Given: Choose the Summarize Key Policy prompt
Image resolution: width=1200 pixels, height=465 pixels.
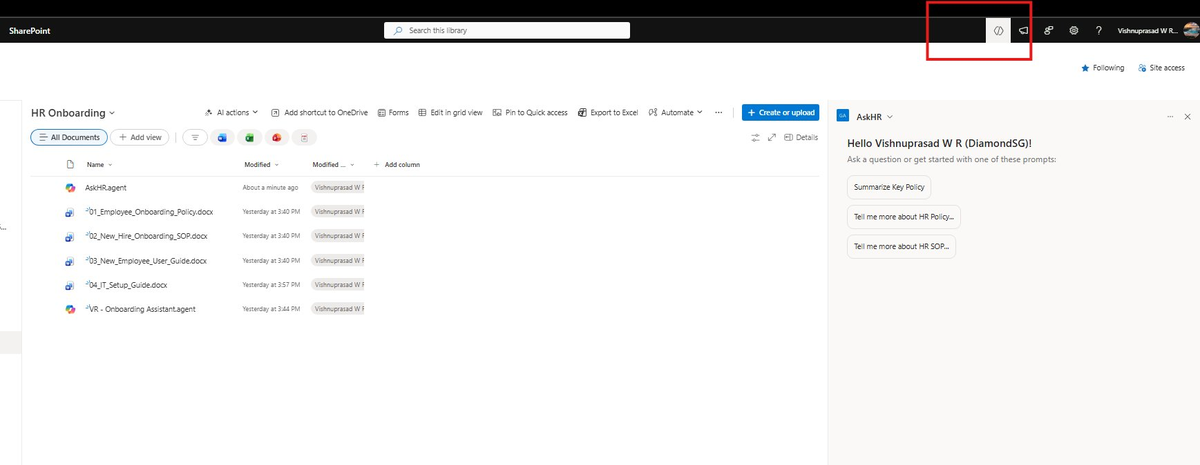Looking at the screenshot, I should (x=889, y=187).
